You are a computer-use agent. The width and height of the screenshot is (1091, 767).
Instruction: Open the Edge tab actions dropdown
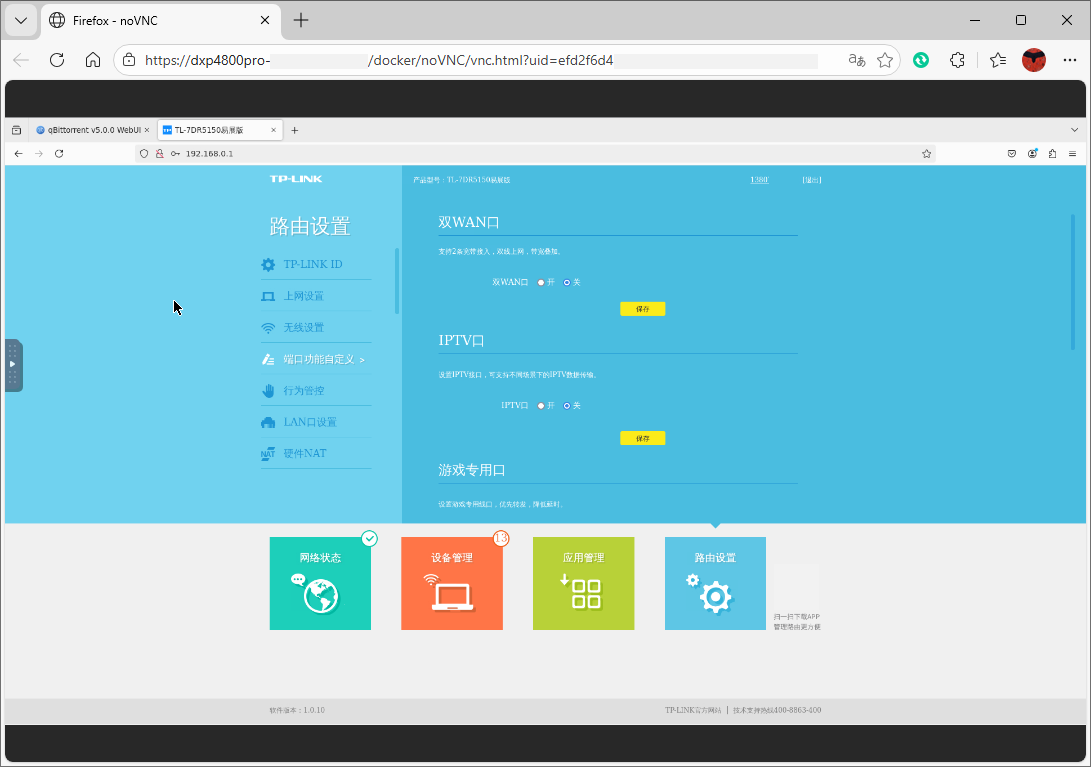[x=21, y=20]
